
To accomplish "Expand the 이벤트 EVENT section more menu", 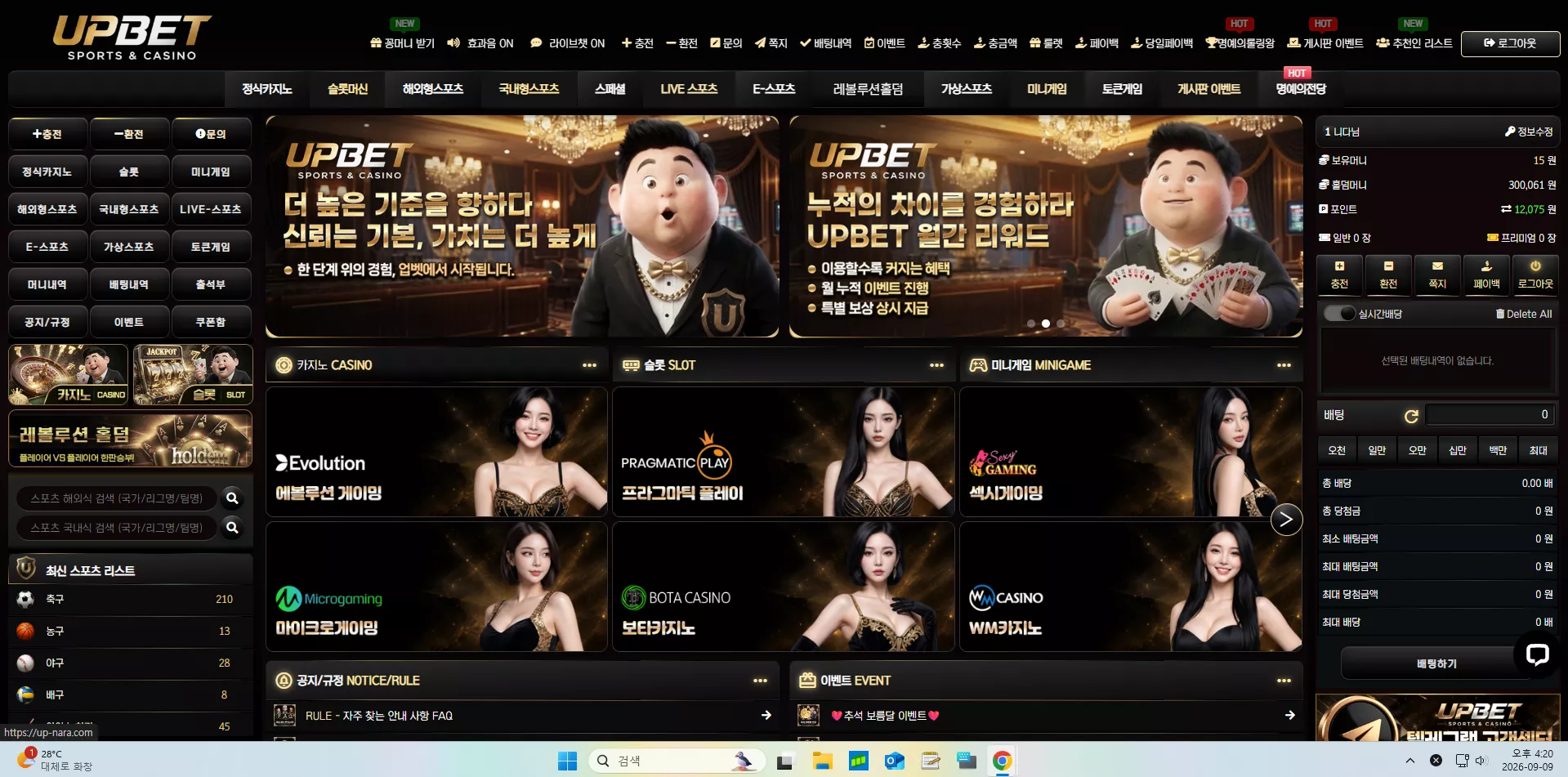I will point(1284,681).
